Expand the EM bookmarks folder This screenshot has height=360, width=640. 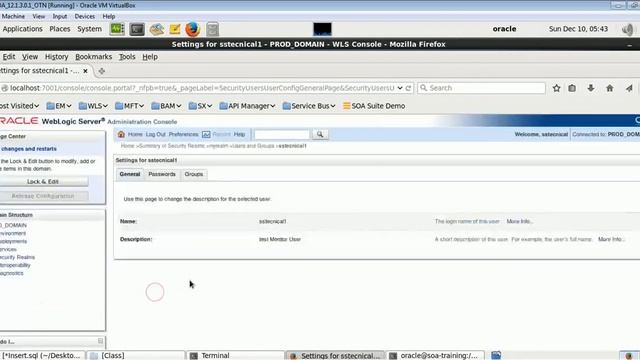click(x=59, y=106)
